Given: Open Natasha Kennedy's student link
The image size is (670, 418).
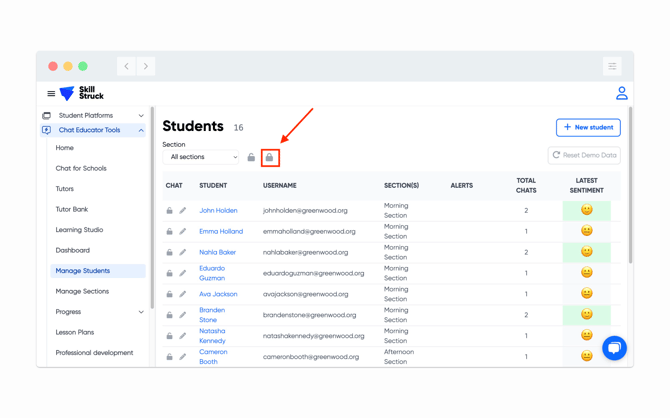Looking at the screenshot, I should click(212, 336).
